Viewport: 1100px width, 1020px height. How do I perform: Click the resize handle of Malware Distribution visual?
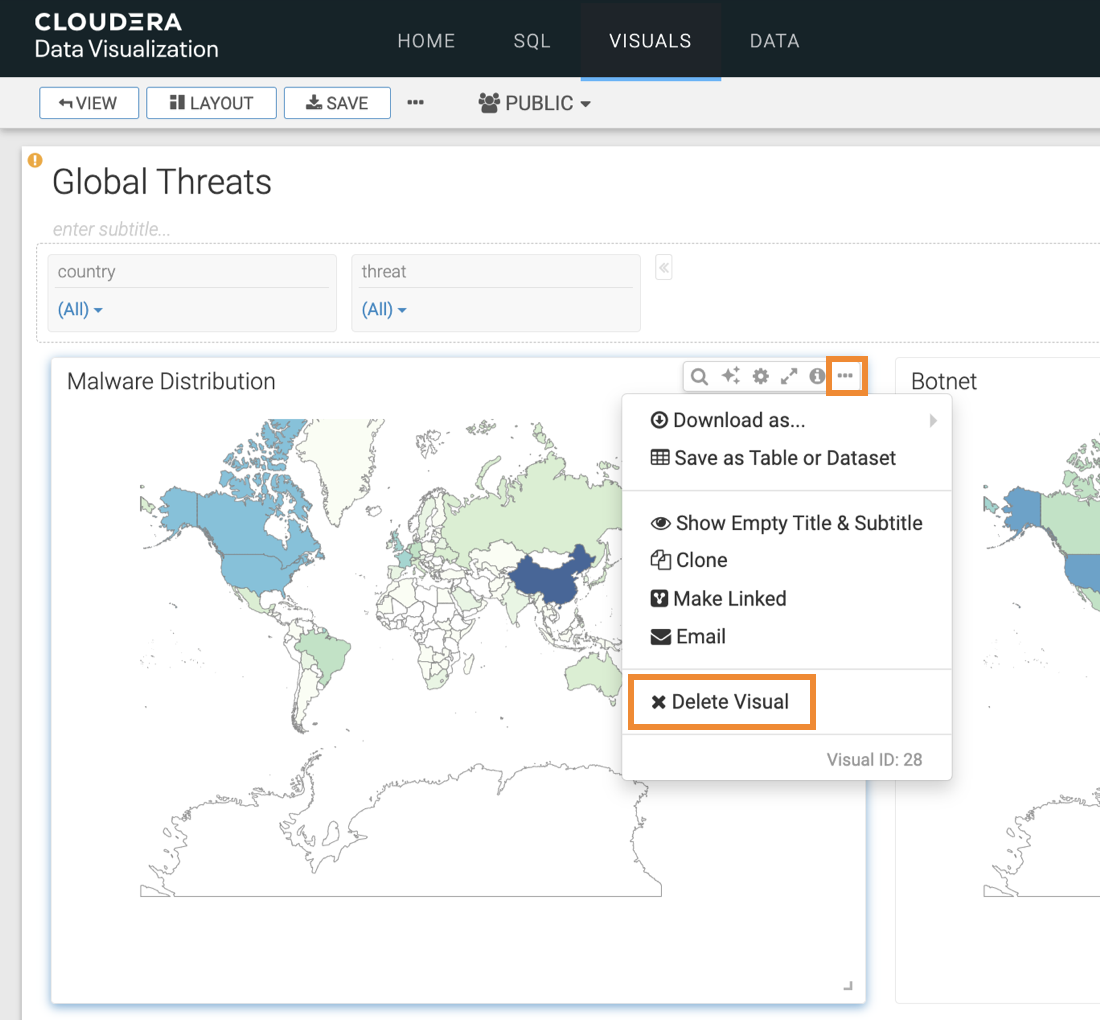848,986
